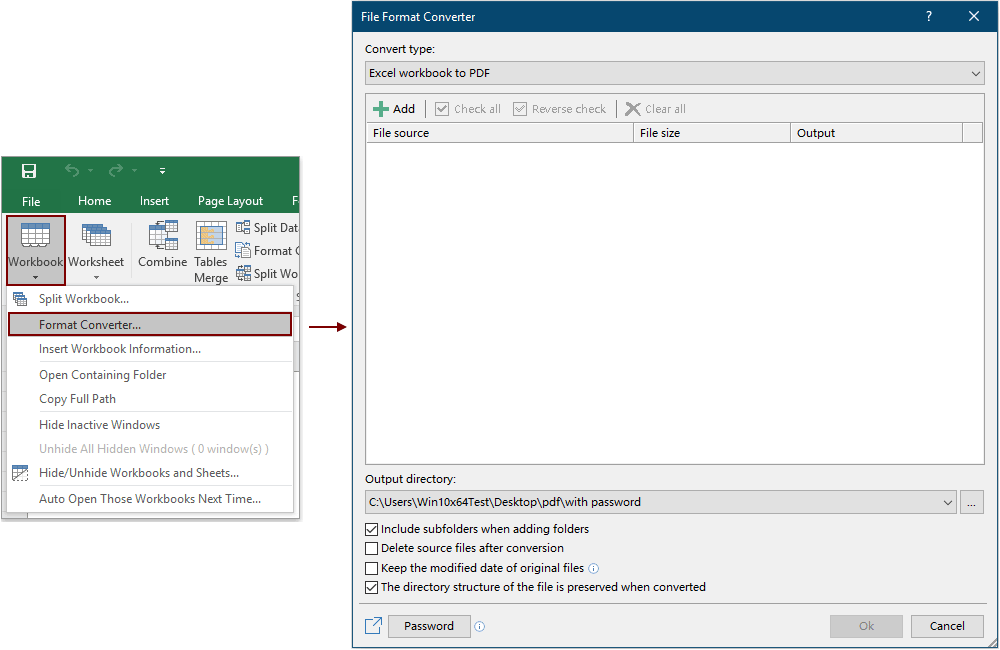The height and width of the screenshot is (650, 1000).
Task: Switch to the Page Layout tab
Action: [230, 200]
